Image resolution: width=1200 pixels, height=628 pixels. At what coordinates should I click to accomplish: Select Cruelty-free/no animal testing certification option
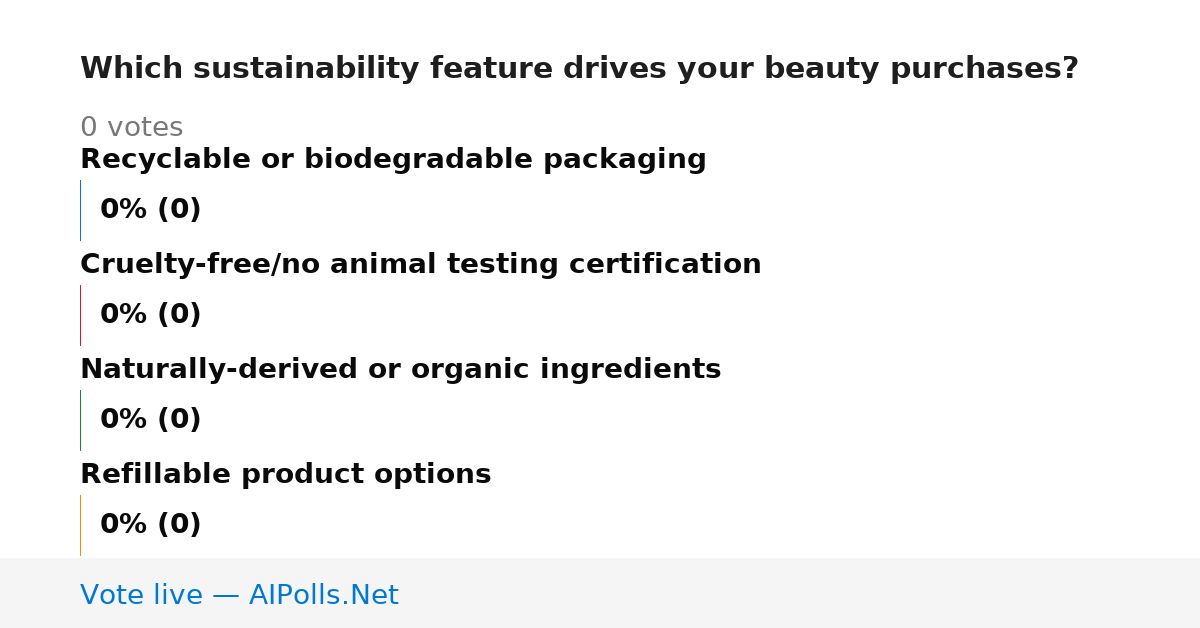coord(420,265)
